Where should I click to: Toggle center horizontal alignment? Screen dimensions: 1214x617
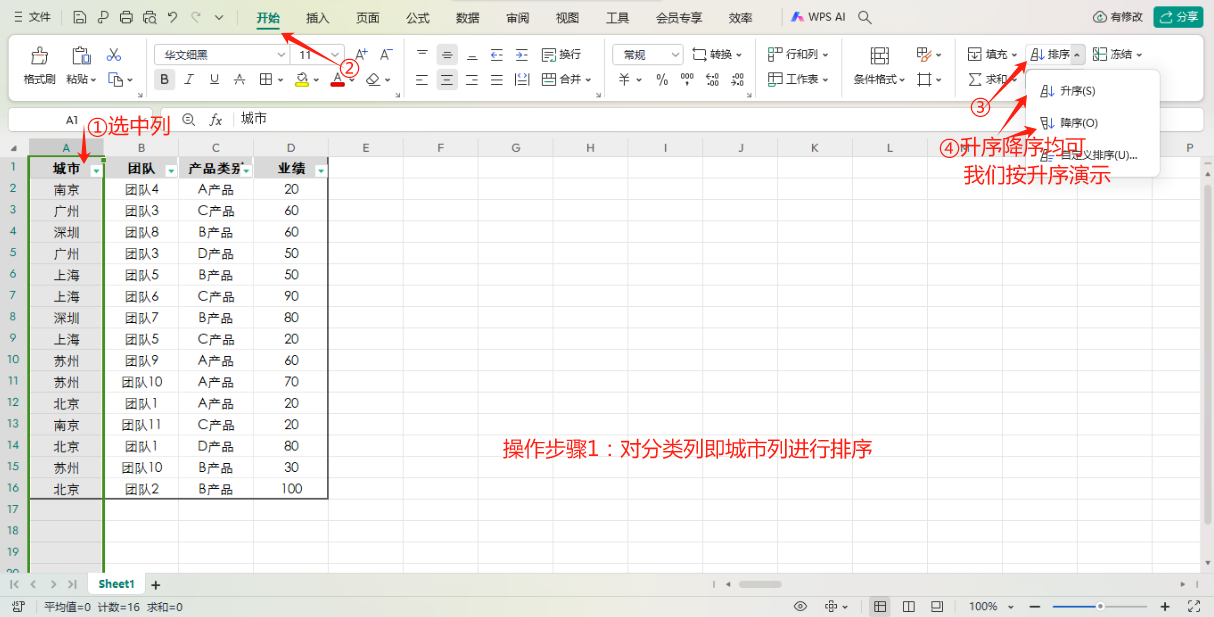coord(447,79)
